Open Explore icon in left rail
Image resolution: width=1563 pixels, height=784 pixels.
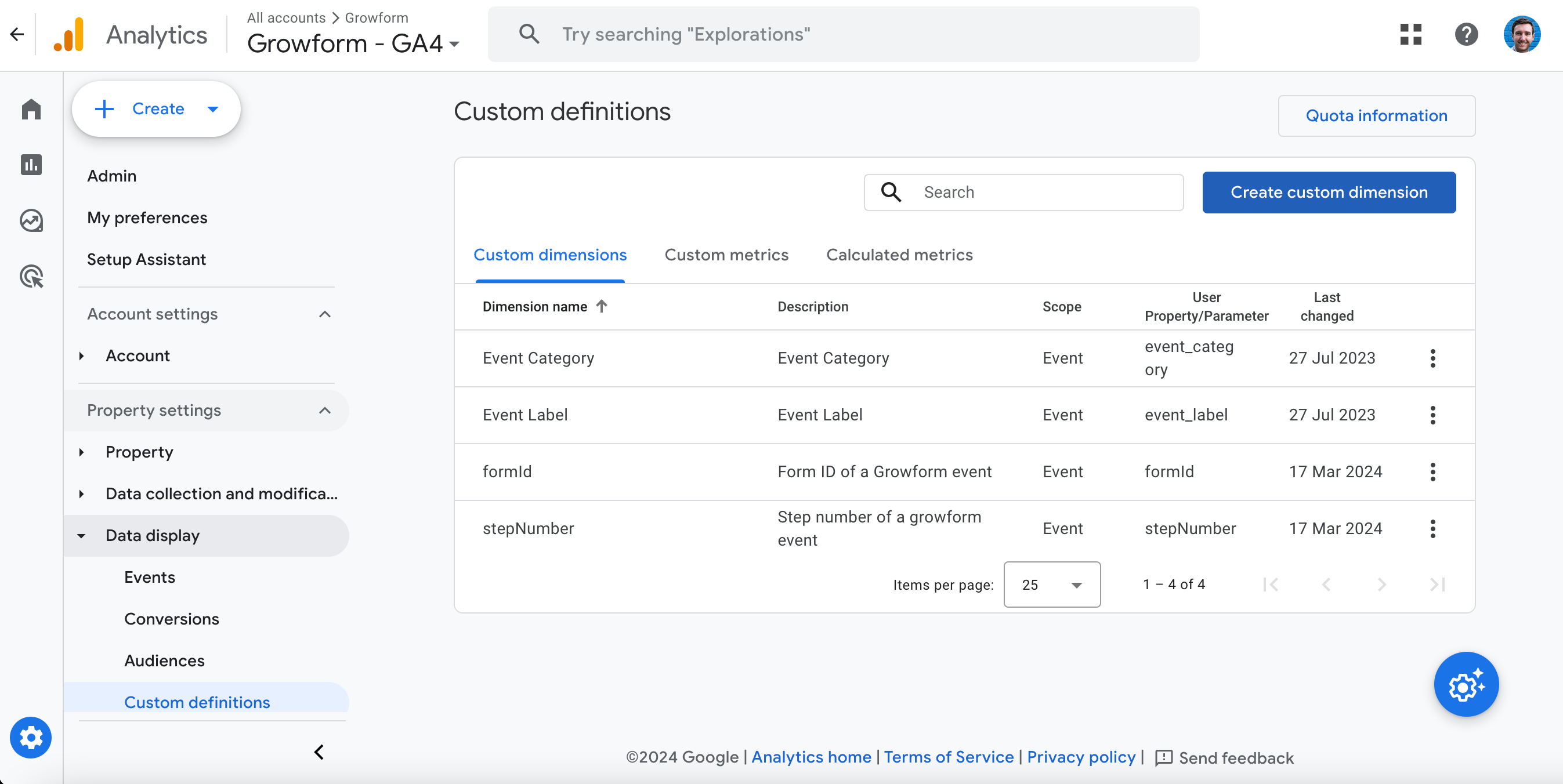coord(31,221)
